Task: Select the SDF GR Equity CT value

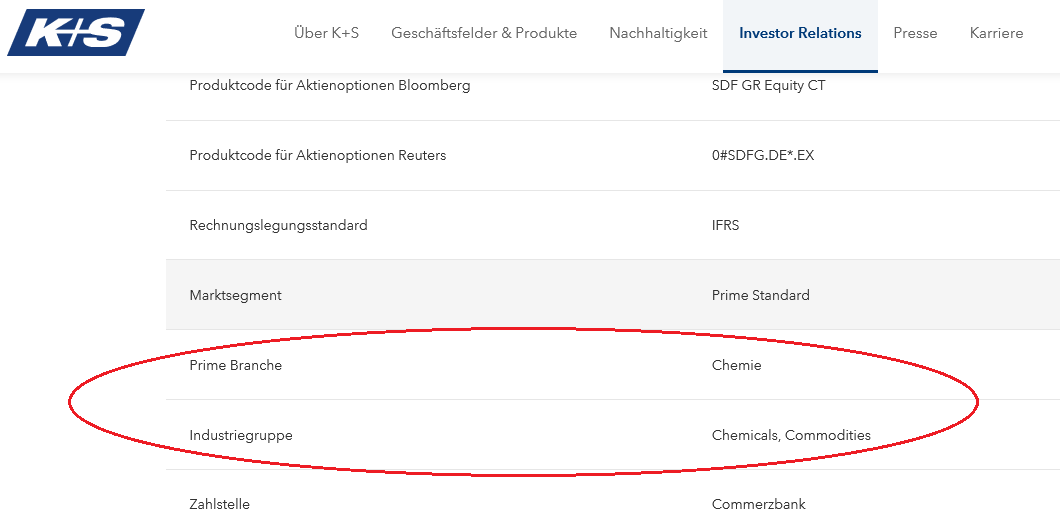Action: pyautogui.click(x=768, y=85)
